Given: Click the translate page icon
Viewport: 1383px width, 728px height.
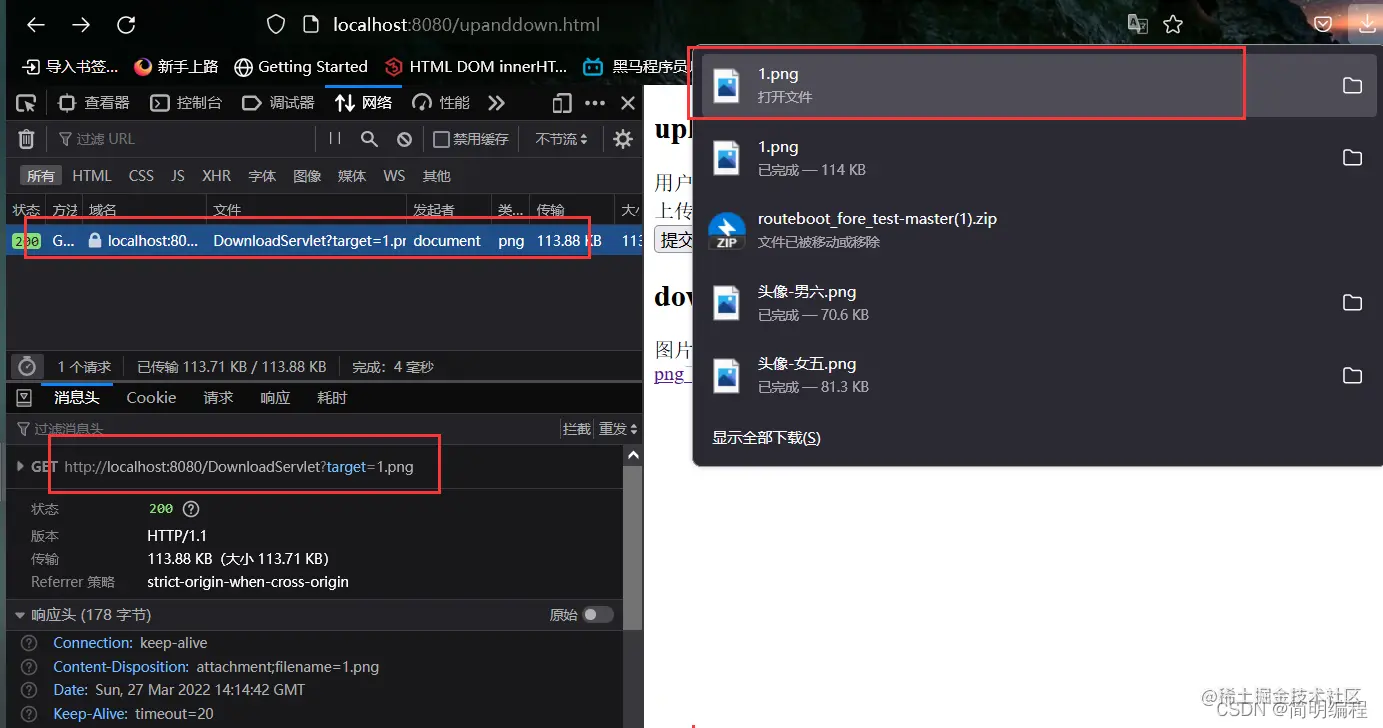Looking at the screenshot, I should point(1138,25).
